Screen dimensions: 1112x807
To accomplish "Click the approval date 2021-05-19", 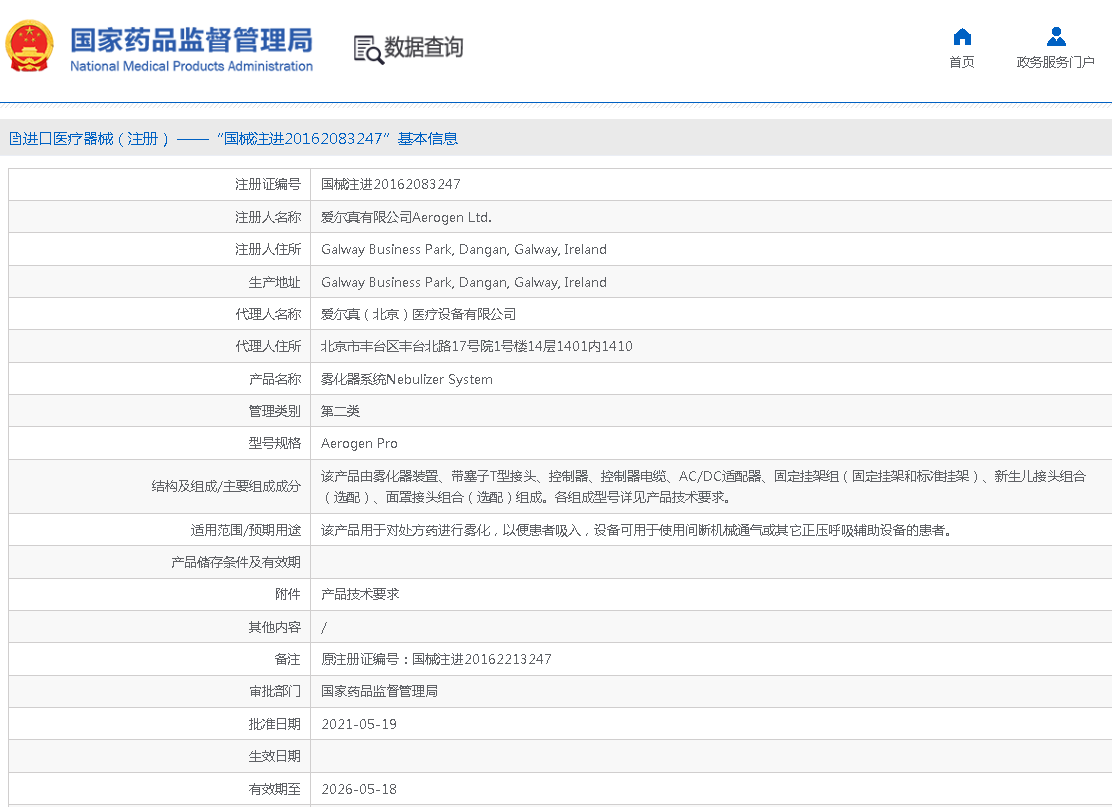I will pyautogui.click(x=359, y=724).
